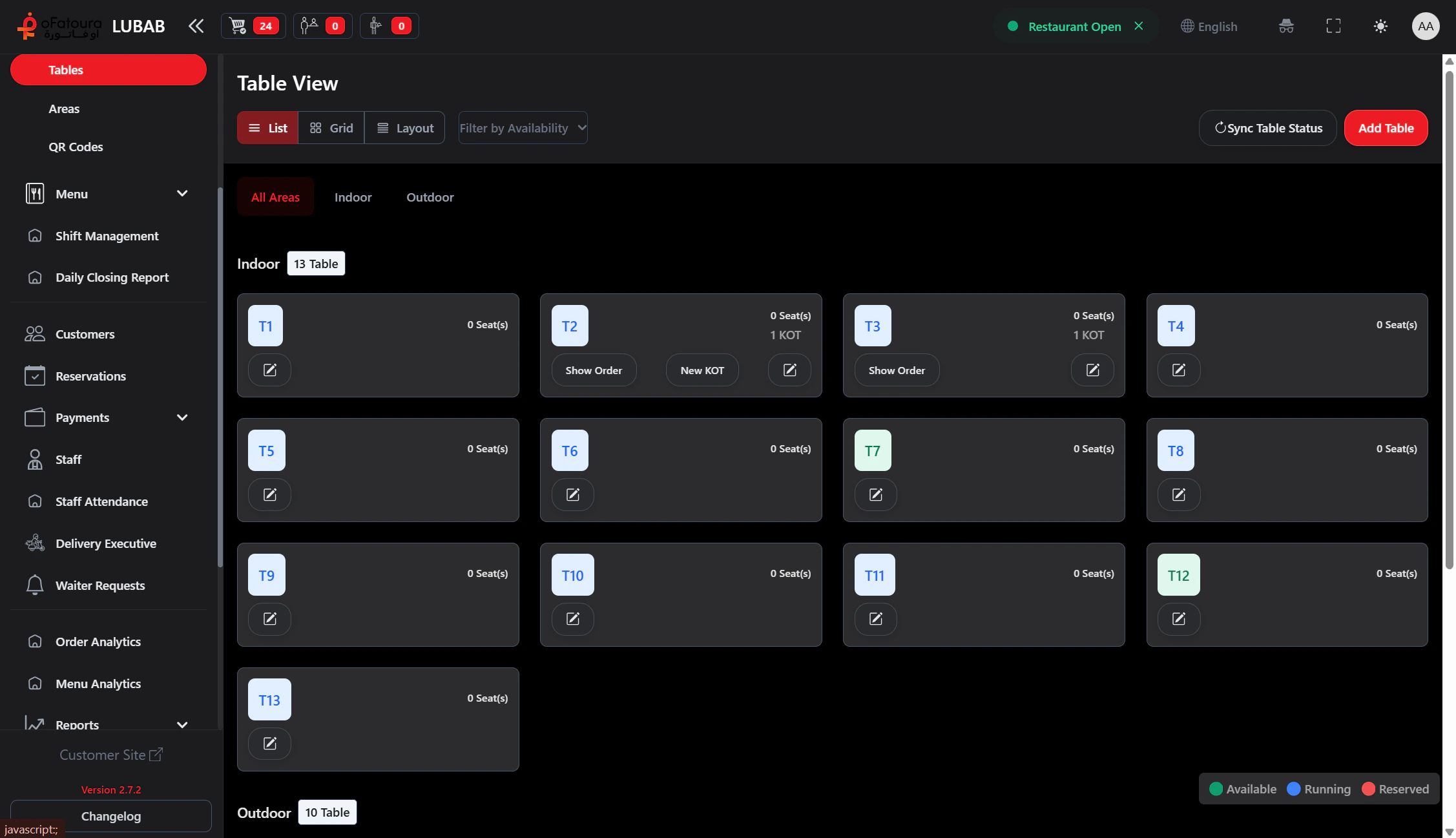This screenshot has width=1456, height=838.
Task: Expand the Payments submenu chevron
Action: 182,417
